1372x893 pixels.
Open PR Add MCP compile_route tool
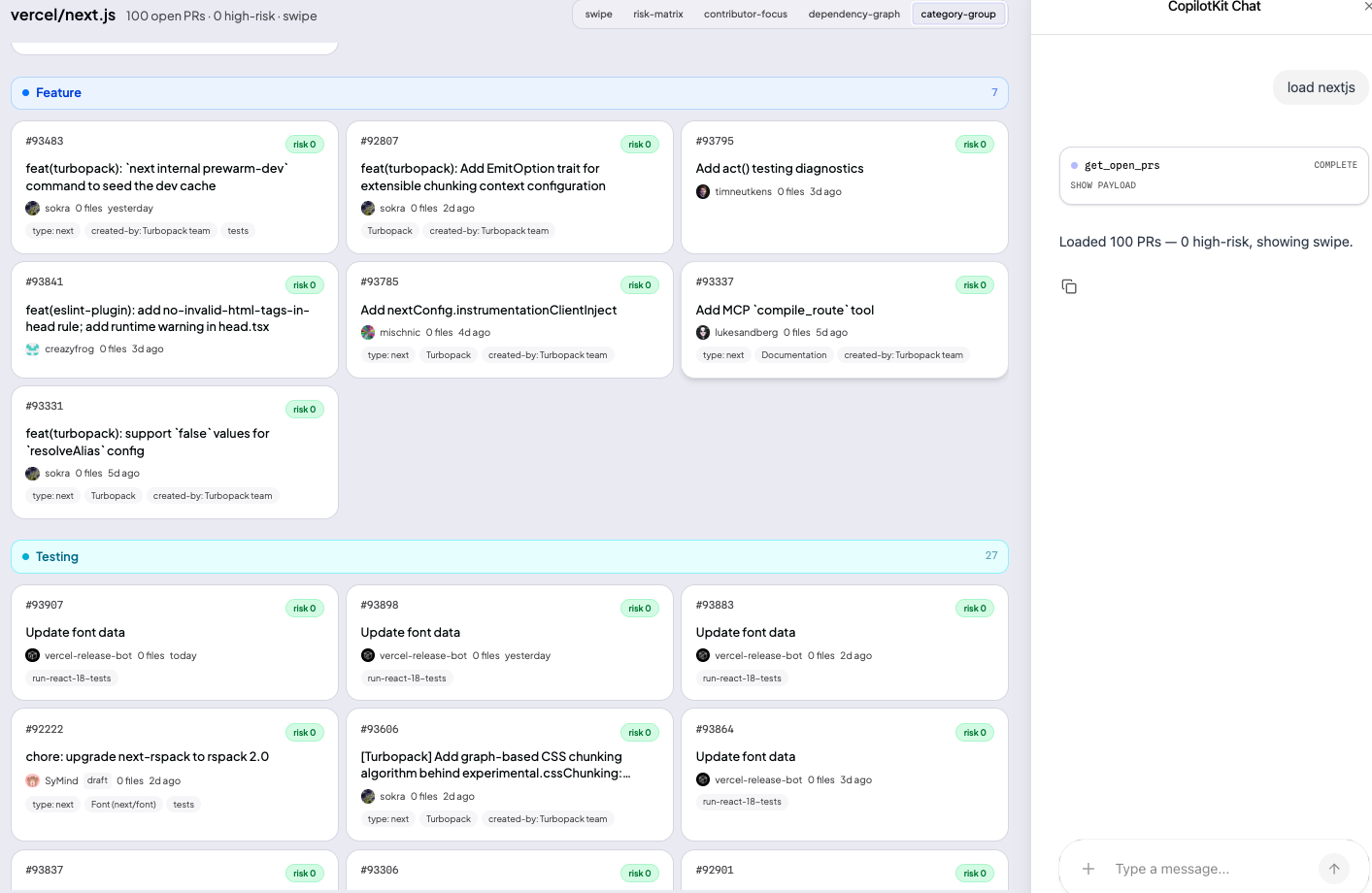click(x=785, y=311)
